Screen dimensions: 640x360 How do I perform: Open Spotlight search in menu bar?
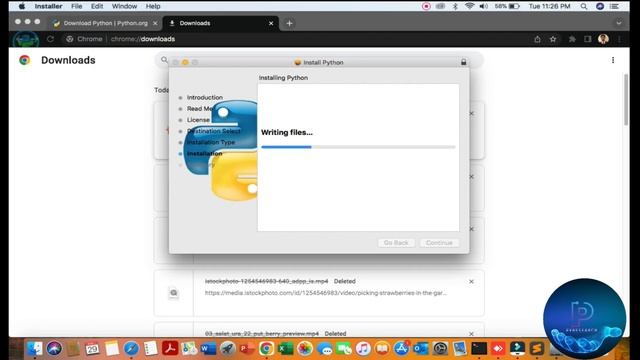point(584,6)
